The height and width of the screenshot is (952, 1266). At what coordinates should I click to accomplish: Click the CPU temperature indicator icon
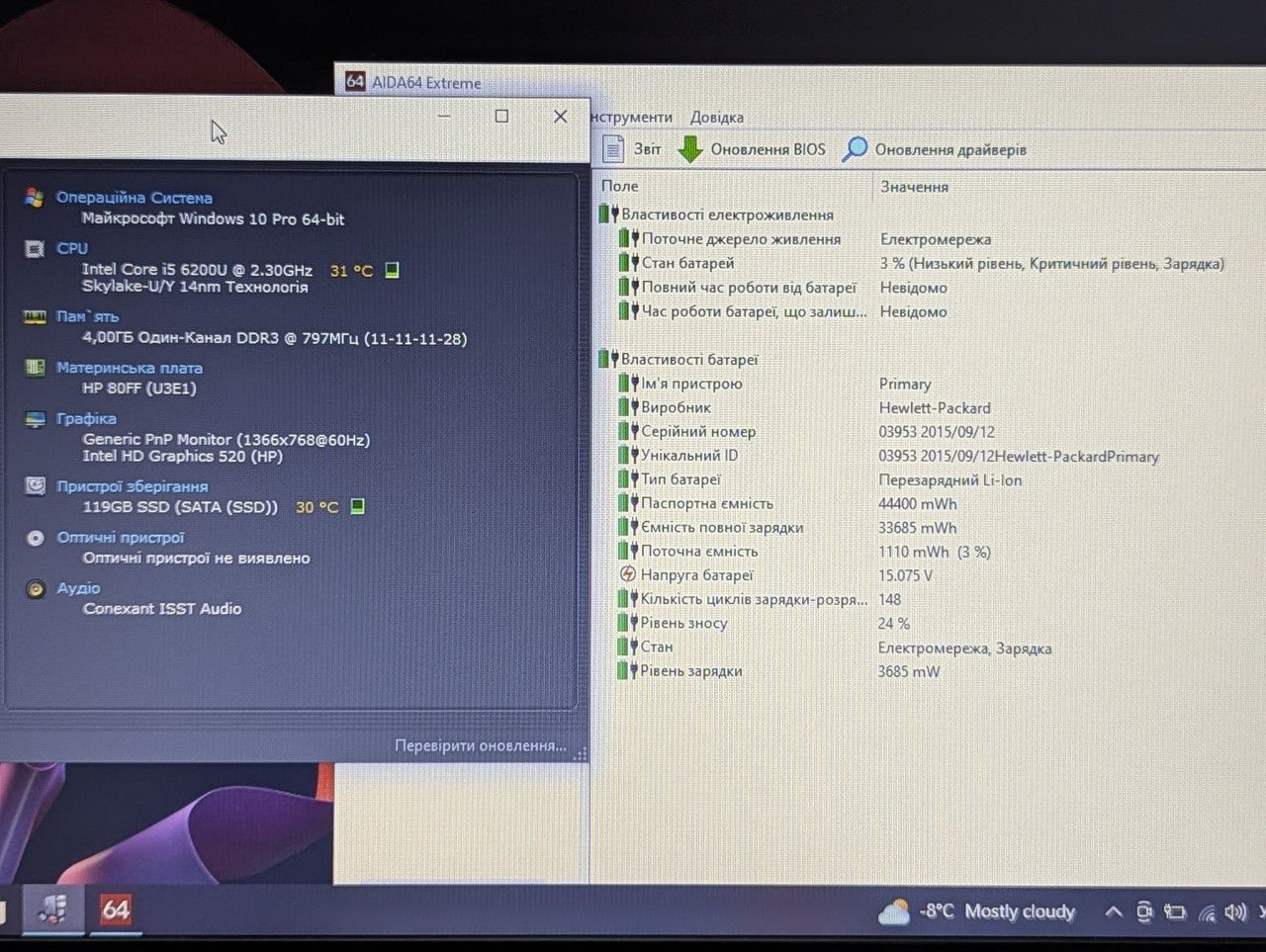(392, 270)
